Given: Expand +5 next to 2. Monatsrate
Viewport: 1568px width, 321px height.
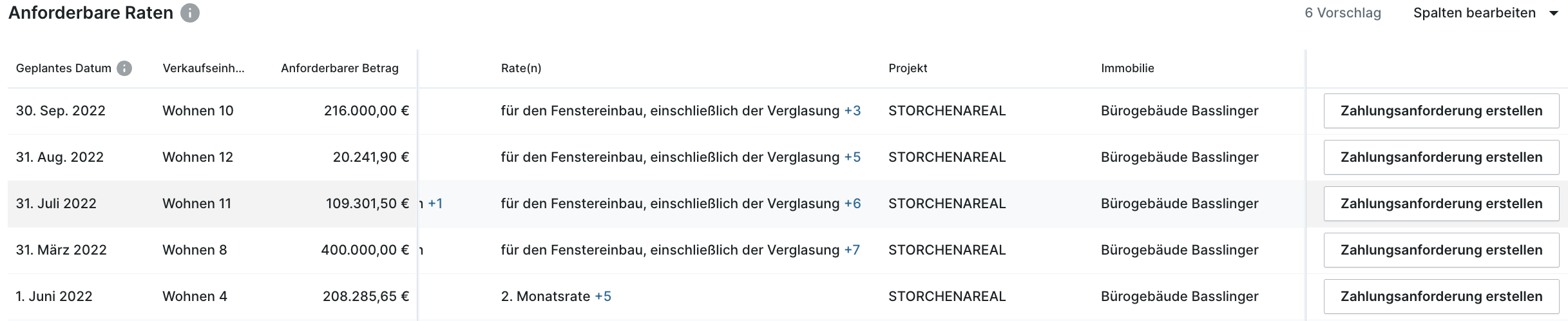Looking at the screenshot, I should click(603, 297).
